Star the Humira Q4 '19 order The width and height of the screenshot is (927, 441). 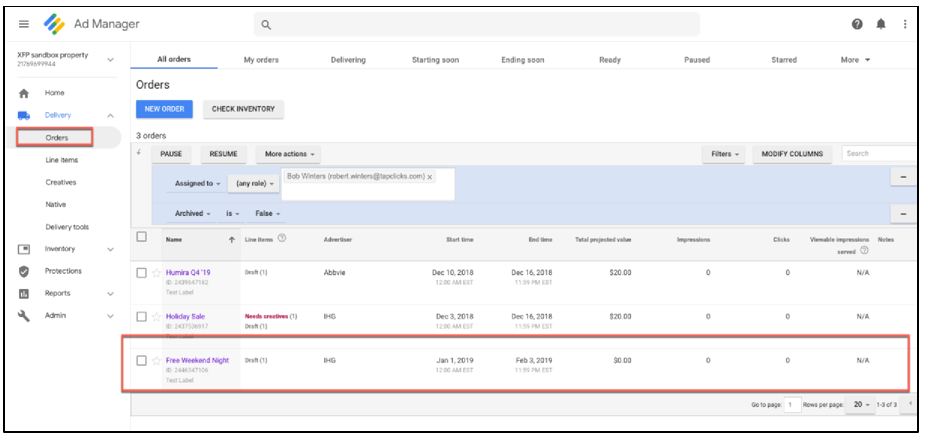click(x=156, y=273)
